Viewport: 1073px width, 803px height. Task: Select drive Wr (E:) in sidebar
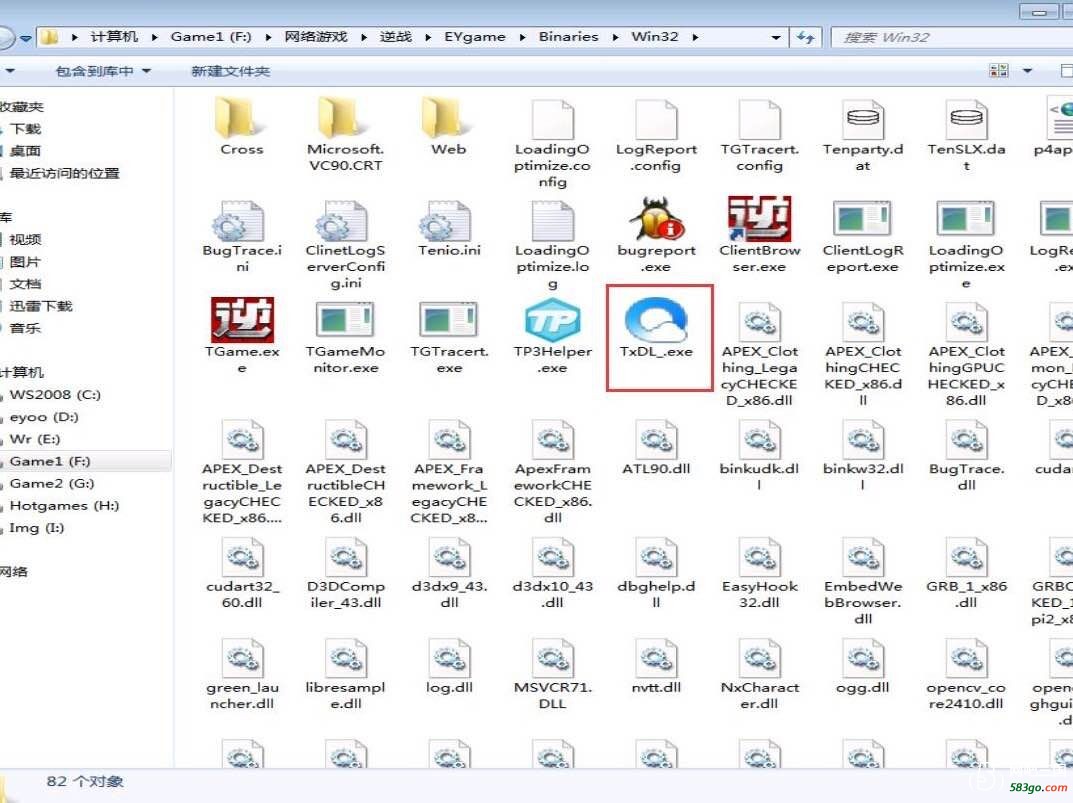(35, 439)
